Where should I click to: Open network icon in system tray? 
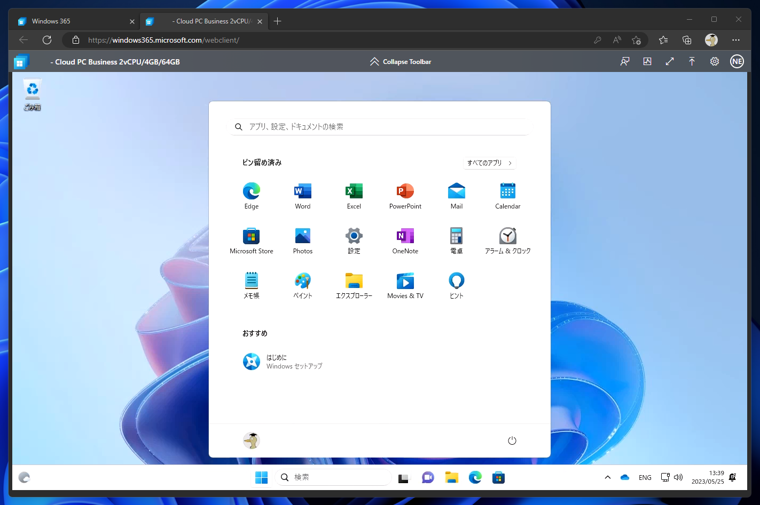pos(665,477)
